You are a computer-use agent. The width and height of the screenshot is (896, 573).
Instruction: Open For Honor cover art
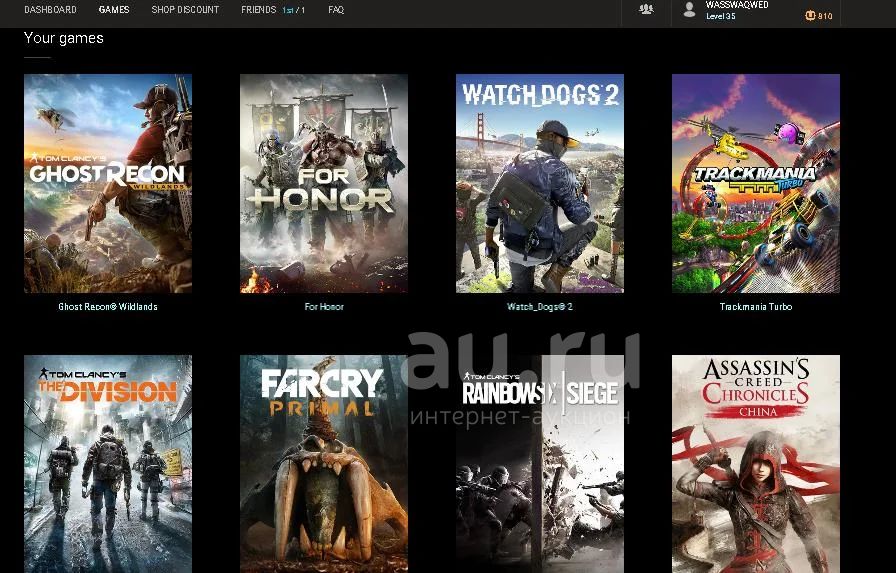tap(324, 183)
